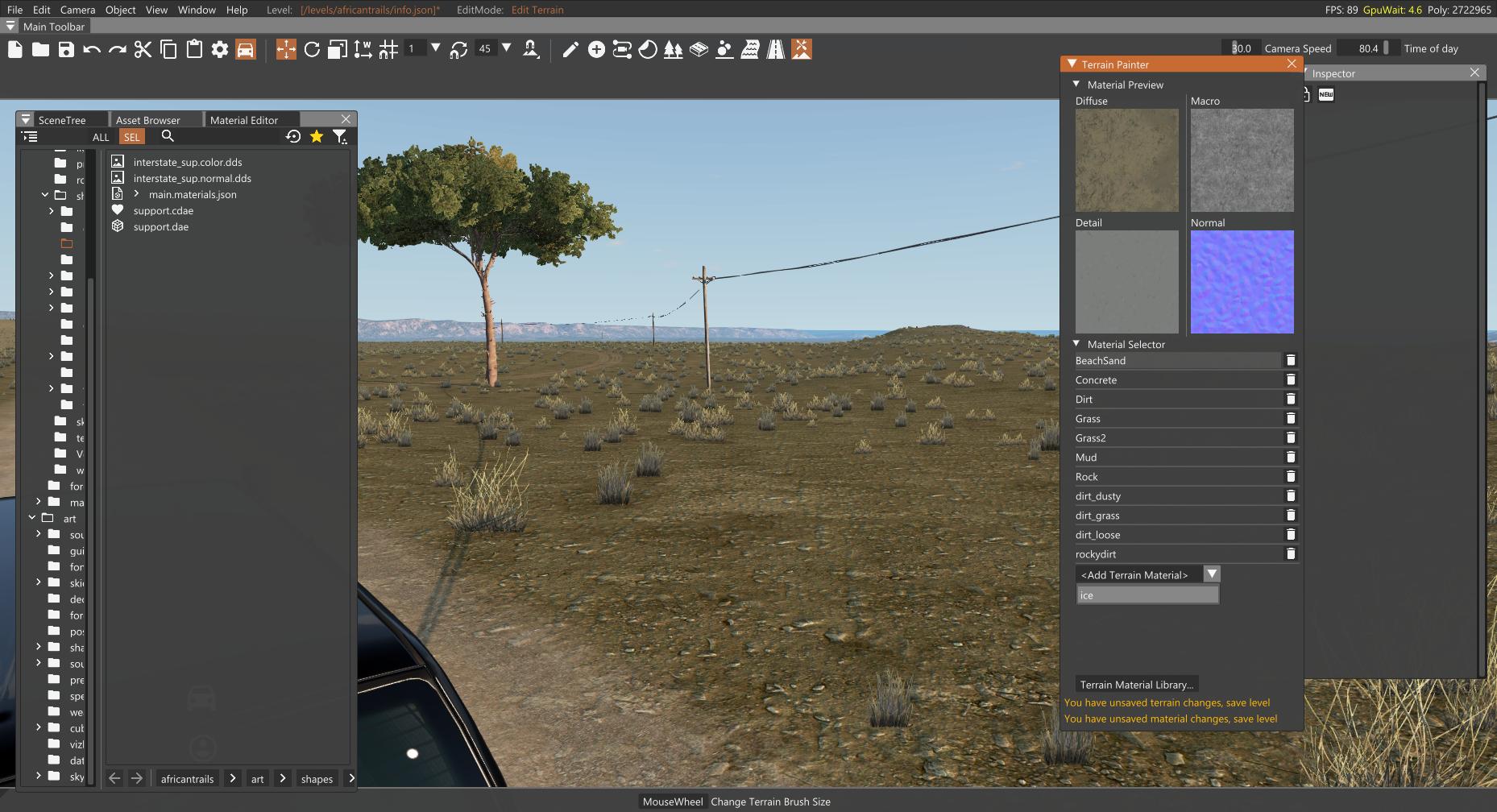
Task: Open the File menu
Action: (15, 10)
